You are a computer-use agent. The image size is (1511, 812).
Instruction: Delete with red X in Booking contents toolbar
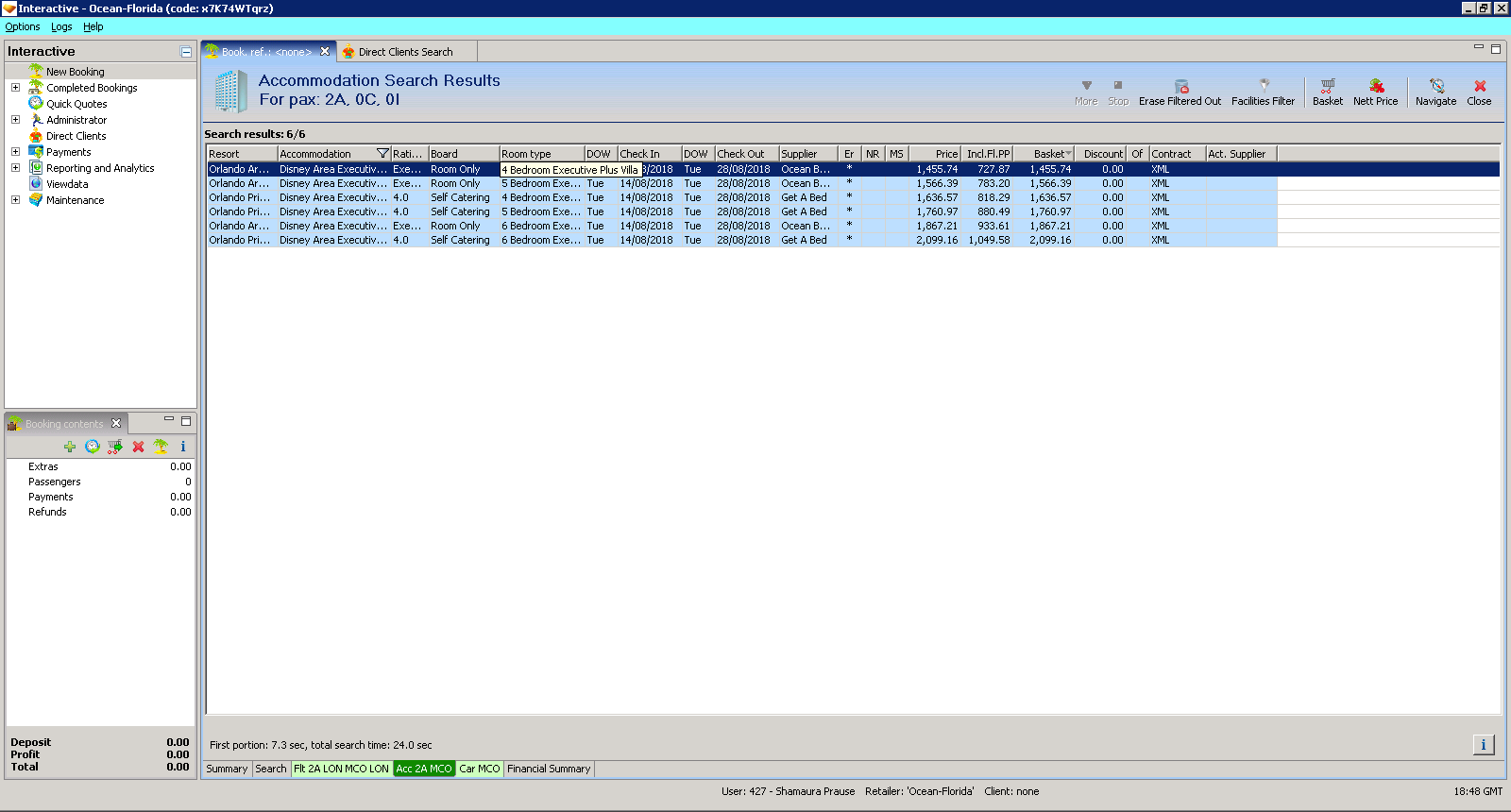pyautogui.click(x=138, y=447)
